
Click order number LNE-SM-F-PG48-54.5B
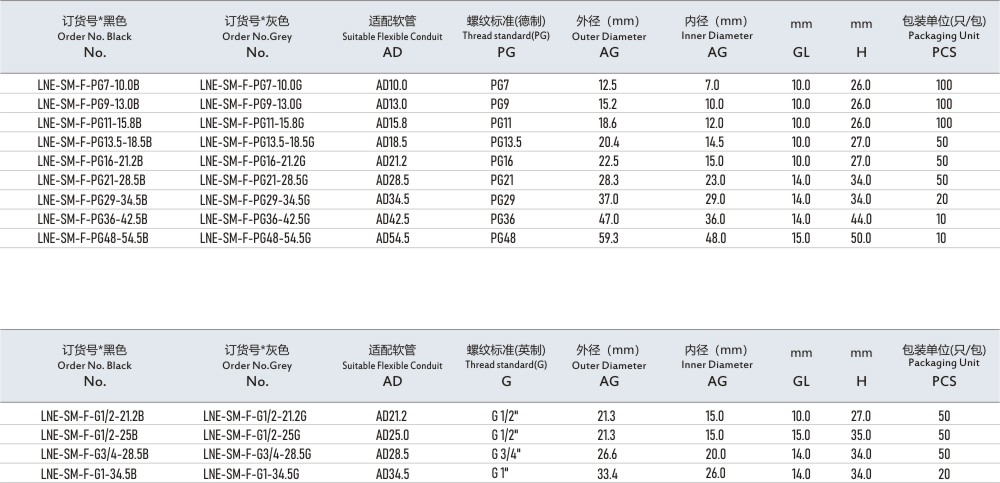coord(92,237)
